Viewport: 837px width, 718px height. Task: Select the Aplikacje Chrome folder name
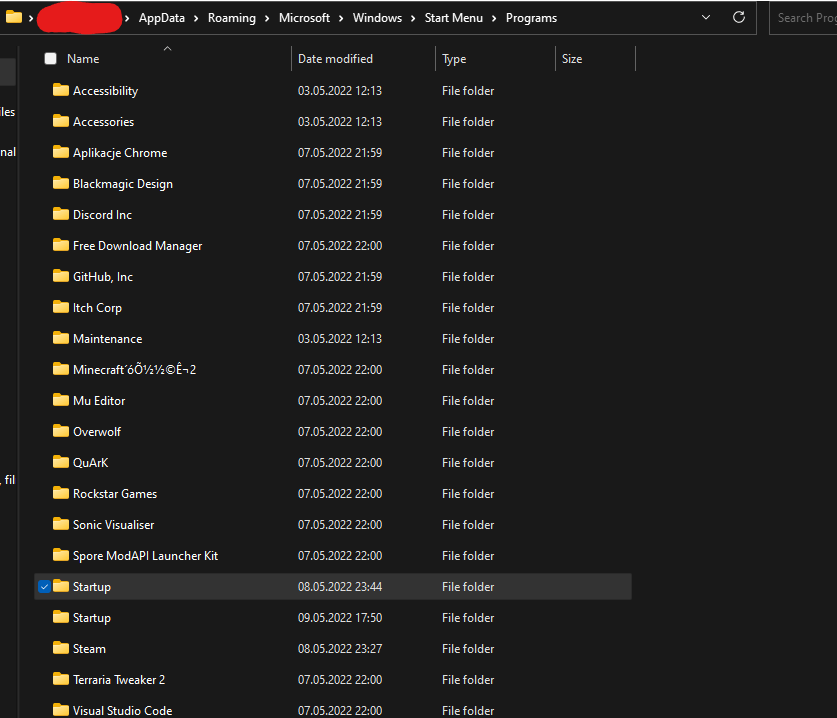[120, 153]
